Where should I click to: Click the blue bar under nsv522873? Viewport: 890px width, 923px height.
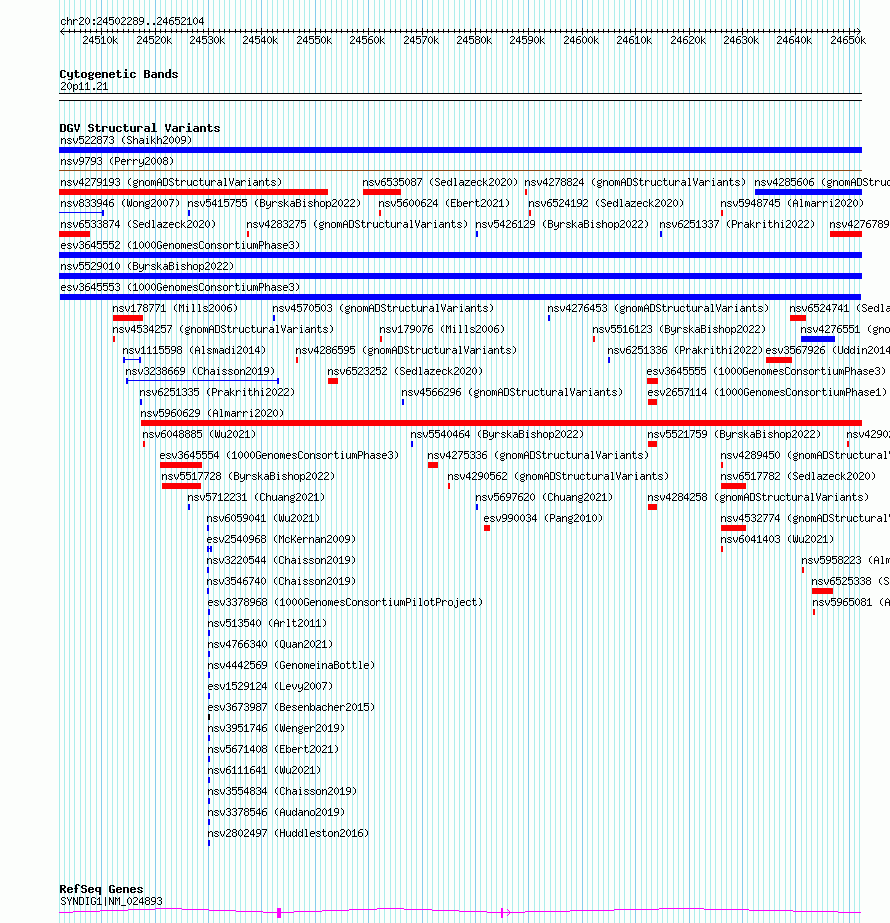[460, 150]
